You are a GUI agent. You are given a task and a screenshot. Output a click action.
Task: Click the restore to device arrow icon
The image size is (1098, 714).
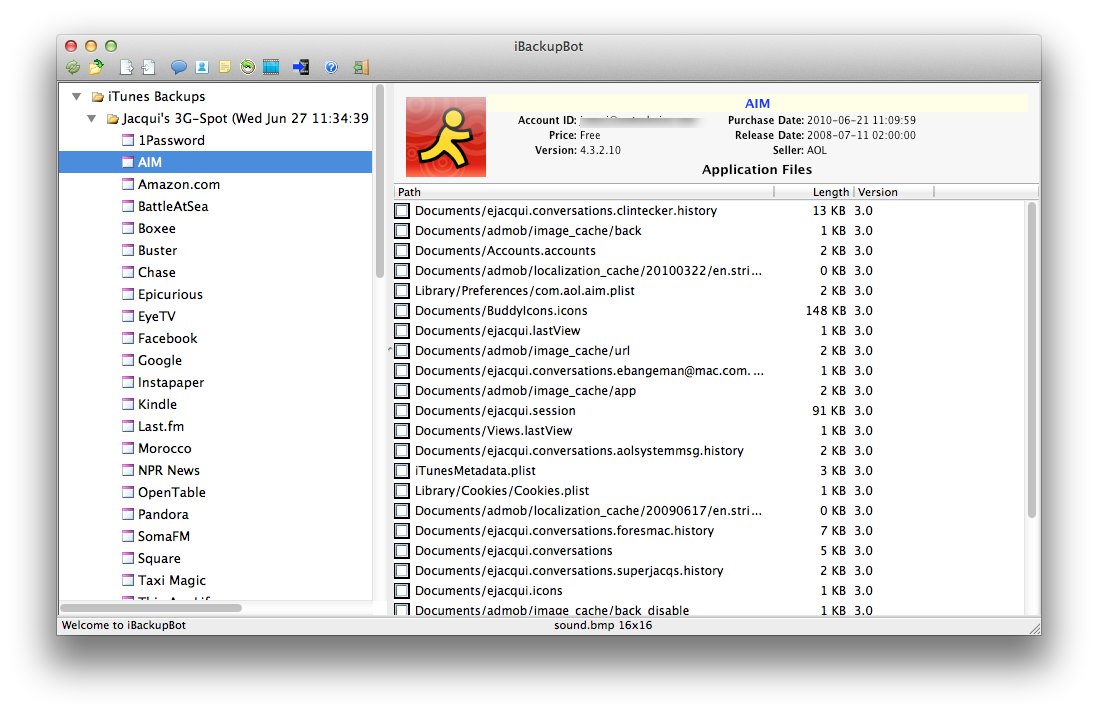301,67
